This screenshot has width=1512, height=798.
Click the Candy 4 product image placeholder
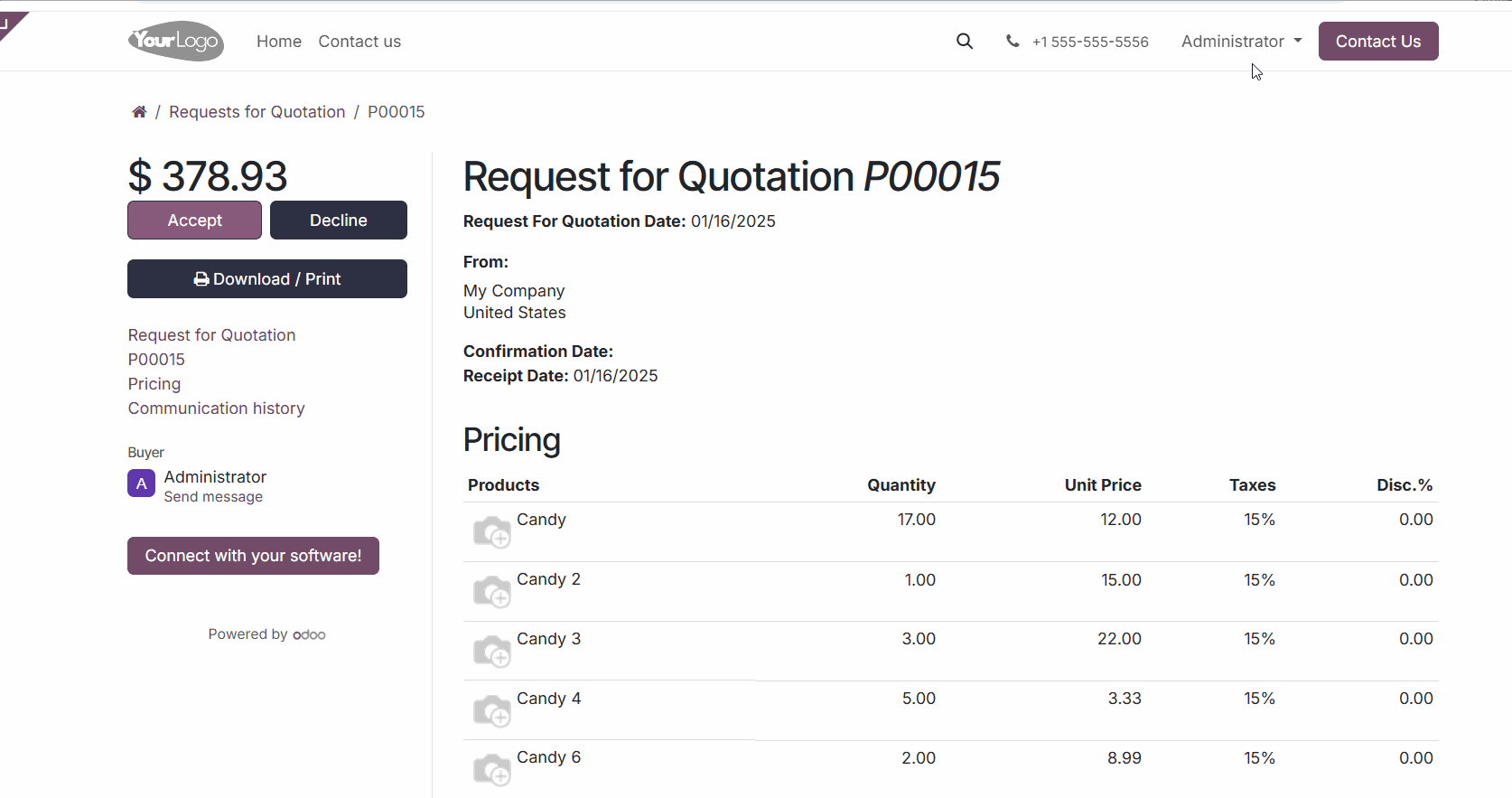point(492,710)
